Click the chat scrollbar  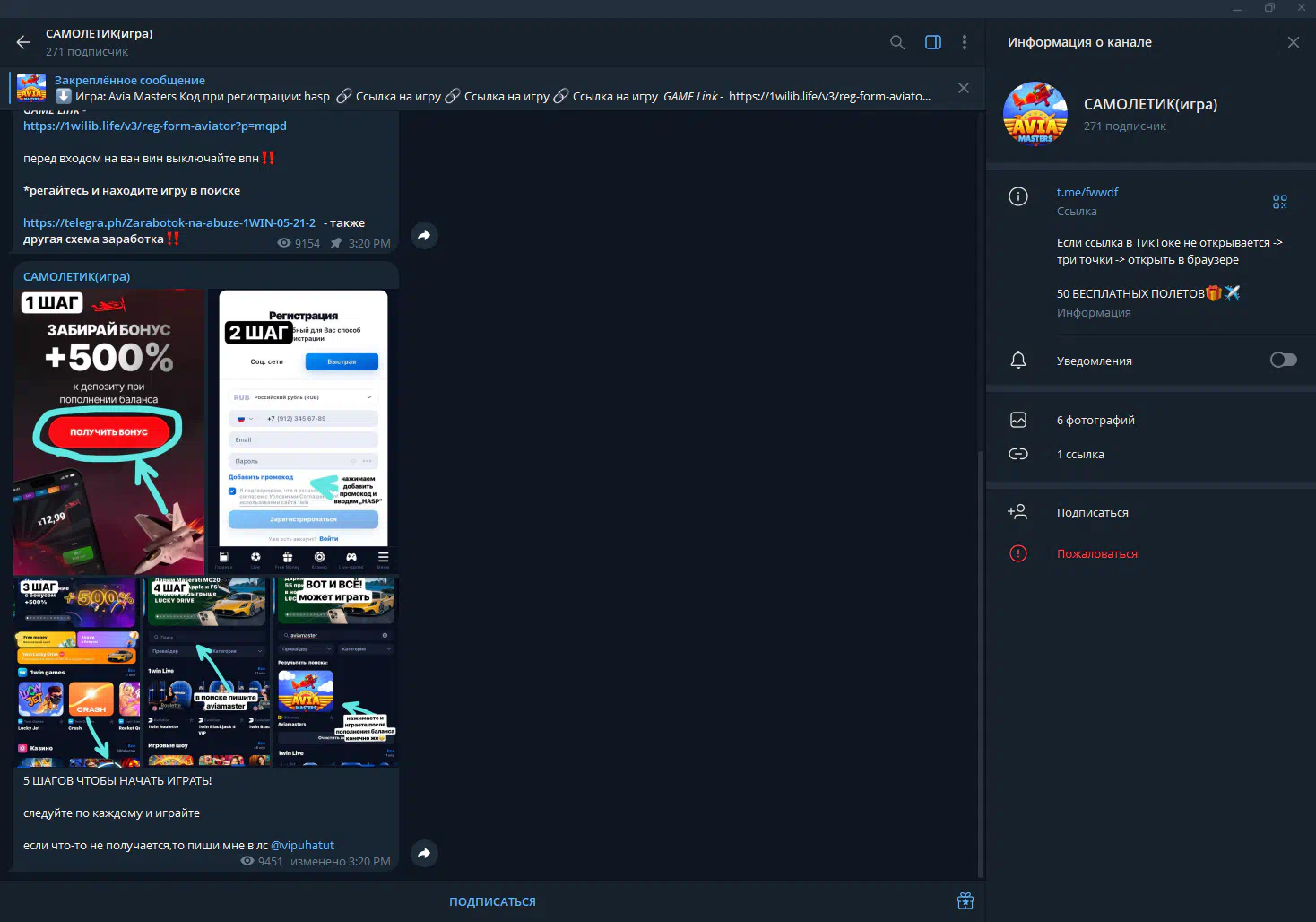point(981,662)
